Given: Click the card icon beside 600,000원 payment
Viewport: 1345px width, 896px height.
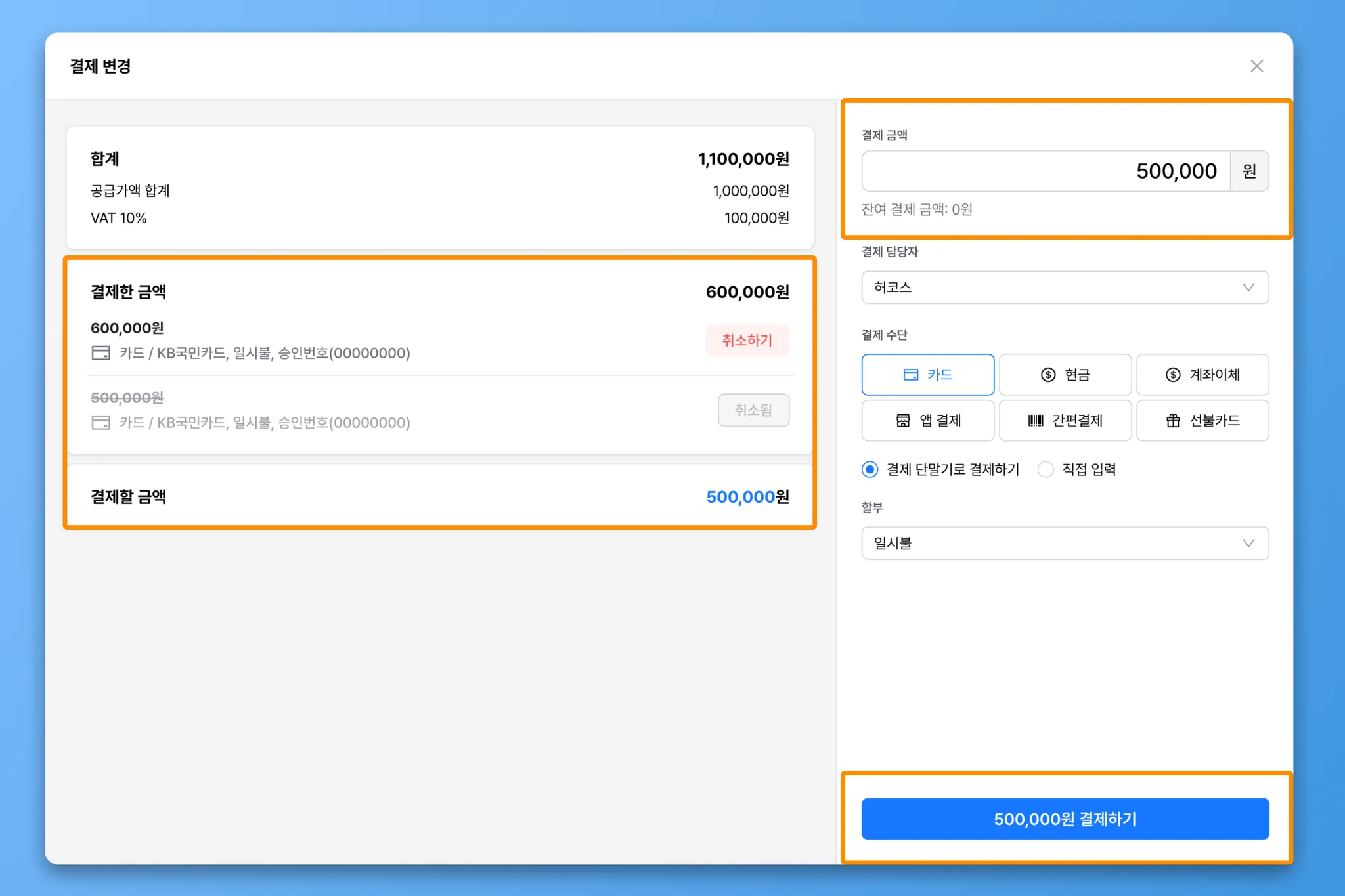Looking at the screenshot, I should click(x=100, y=353).
